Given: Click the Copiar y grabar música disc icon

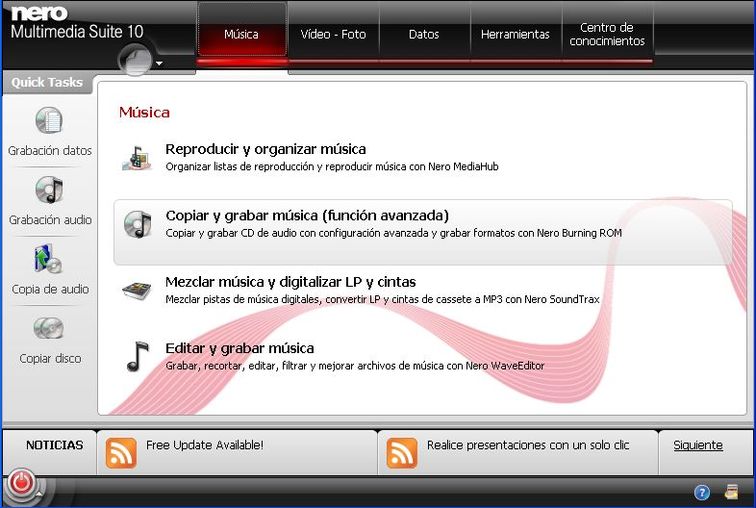Looking at the screenshot, I should click(x=137, y=224).
